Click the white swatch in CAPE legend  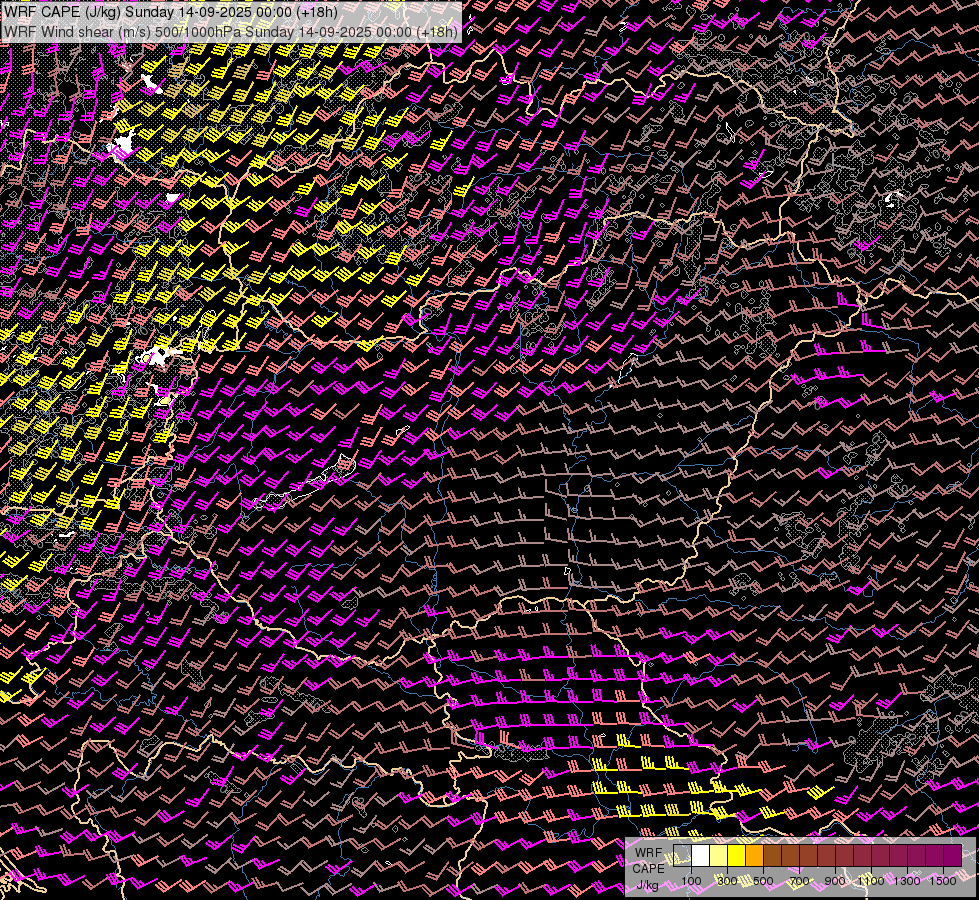pyautogui.click(x=701, y=856)
